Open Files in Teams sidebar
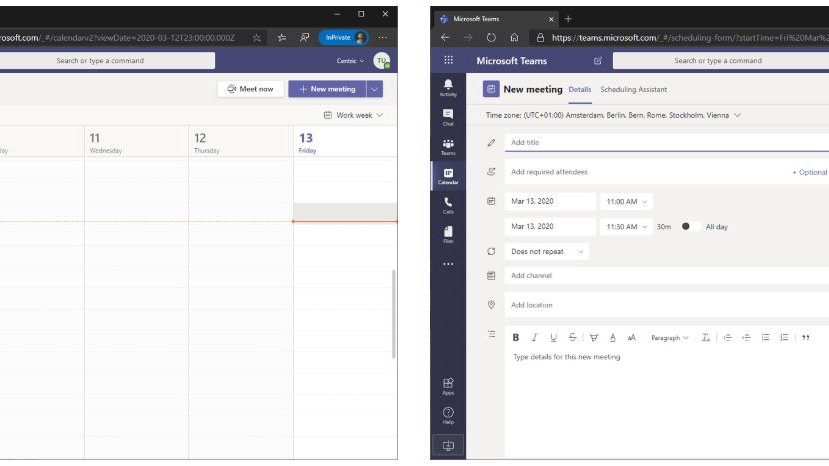This screenshot has width=829, height=466. [448, 234]
